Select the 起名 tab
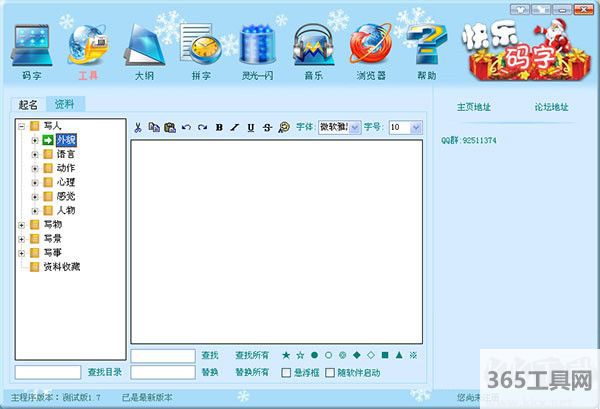 coord(28,104)
